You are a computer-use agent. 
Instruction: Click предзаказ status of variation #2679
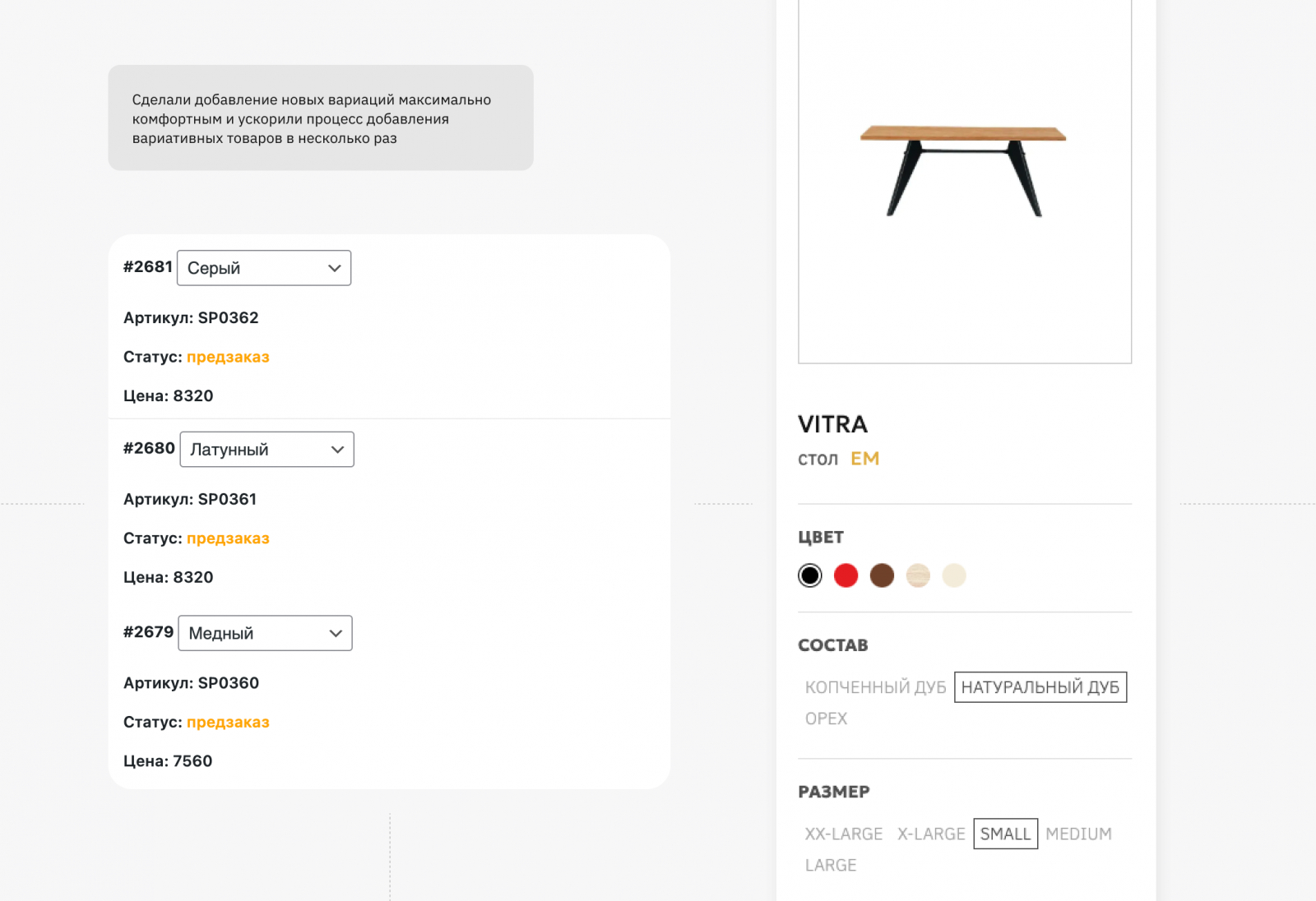pyautogui.click(x=228, y=722)
